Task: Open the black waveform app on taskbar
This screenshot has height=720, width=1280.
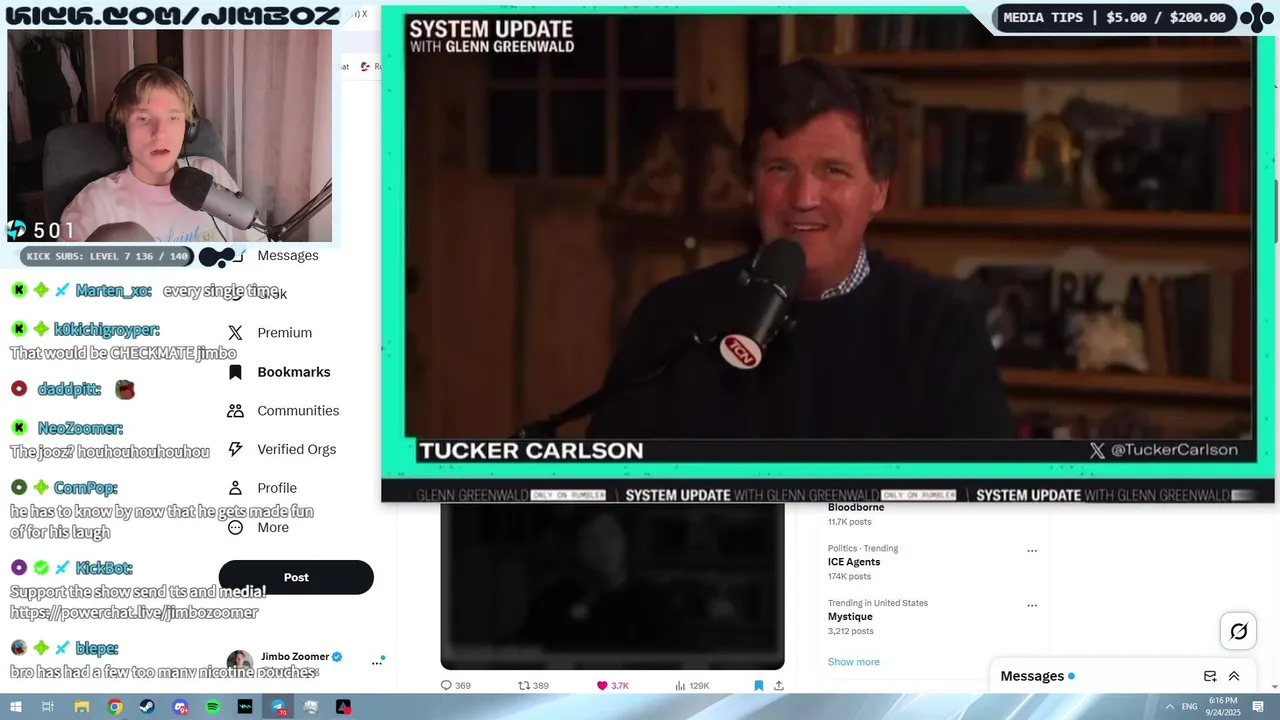Action: click(x=245, y=707)
